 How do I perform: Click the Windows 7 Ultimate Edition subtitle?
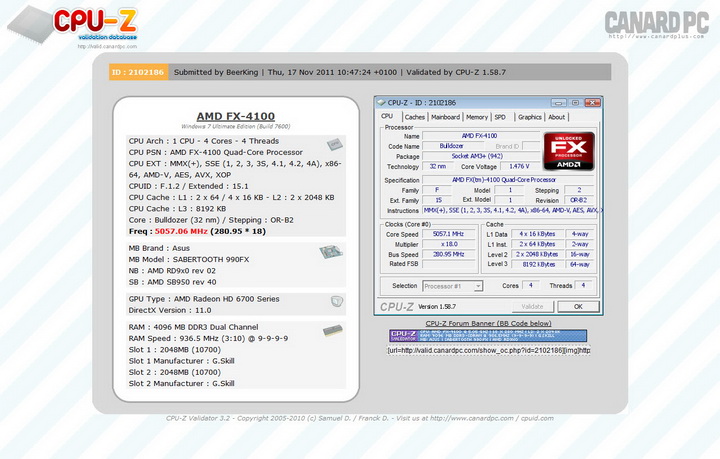coord(236,126)
